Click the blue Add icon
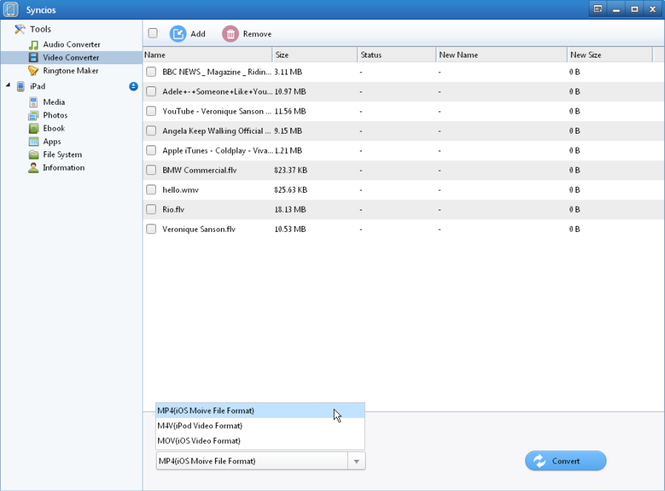665x491 pixels. click(x=178, y=33)
